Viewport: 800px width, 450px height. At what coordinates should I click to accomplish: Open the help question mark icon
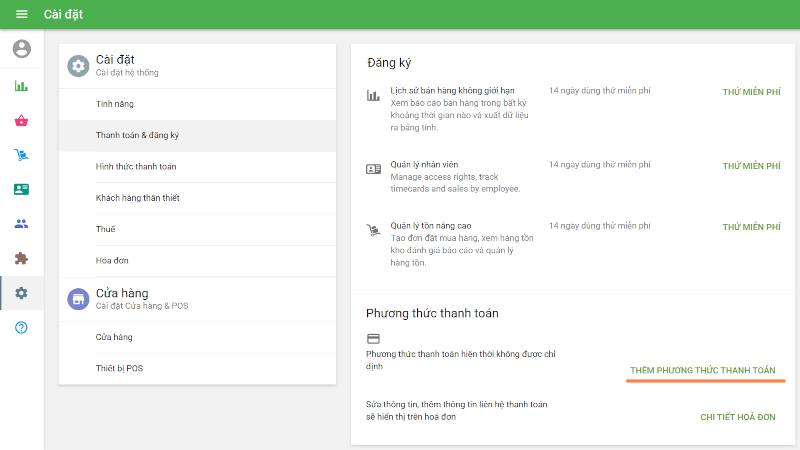pyautogui.click(x=21, y=328)
